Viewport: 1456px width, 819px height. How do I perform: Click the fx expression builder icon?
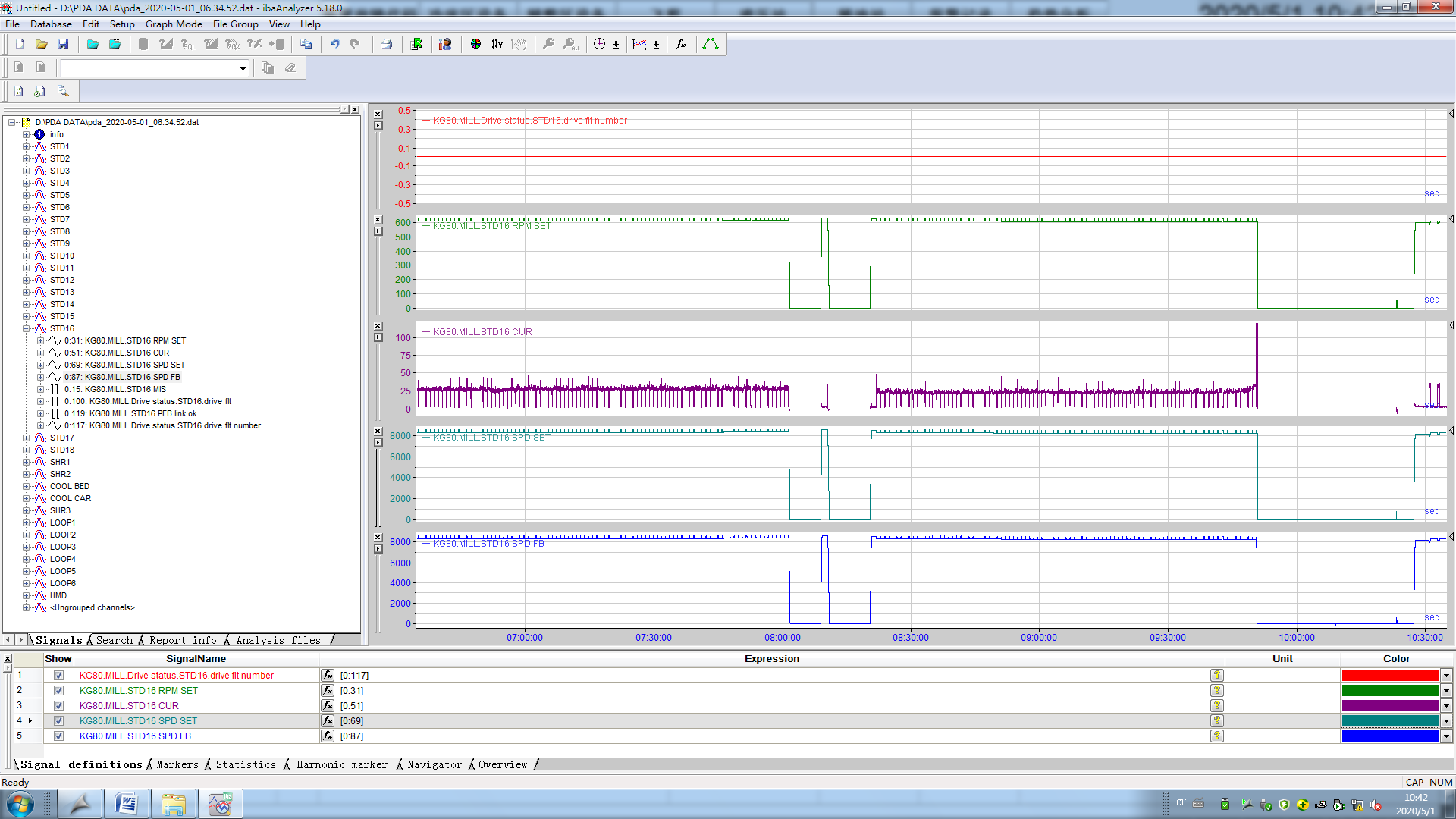click(681, 45)
